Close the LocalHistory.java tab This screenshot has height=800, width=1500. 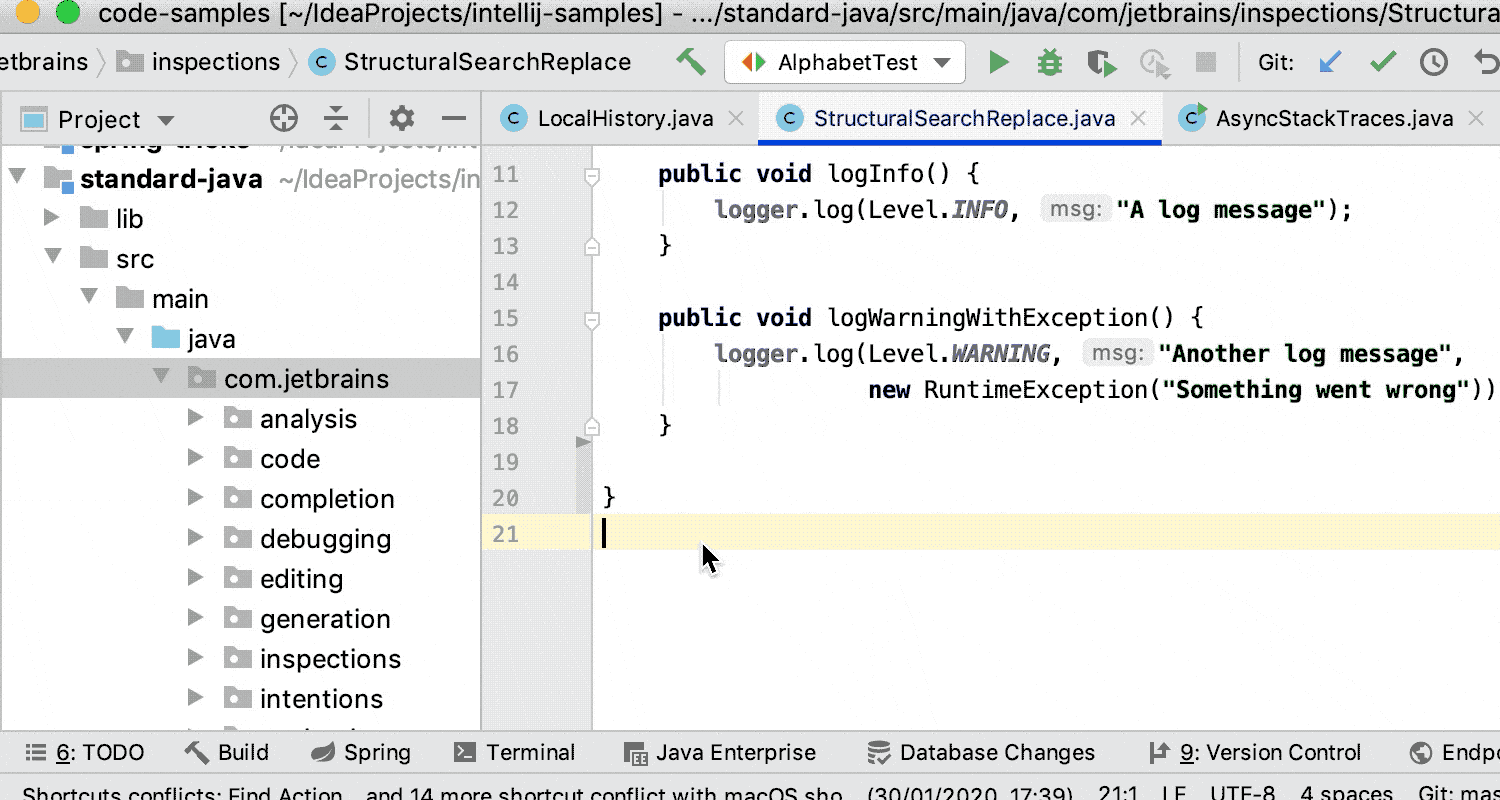(736, 119)
